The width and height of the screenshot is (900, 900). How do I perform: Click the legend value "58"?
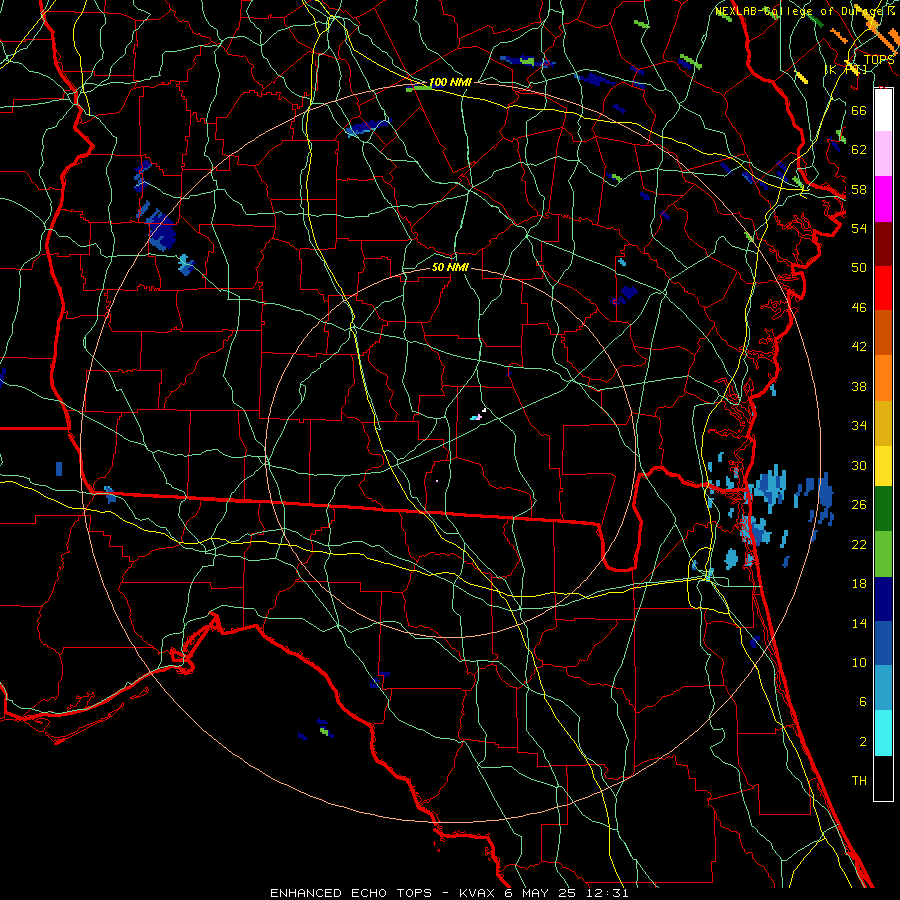click(x=859, y=189)
